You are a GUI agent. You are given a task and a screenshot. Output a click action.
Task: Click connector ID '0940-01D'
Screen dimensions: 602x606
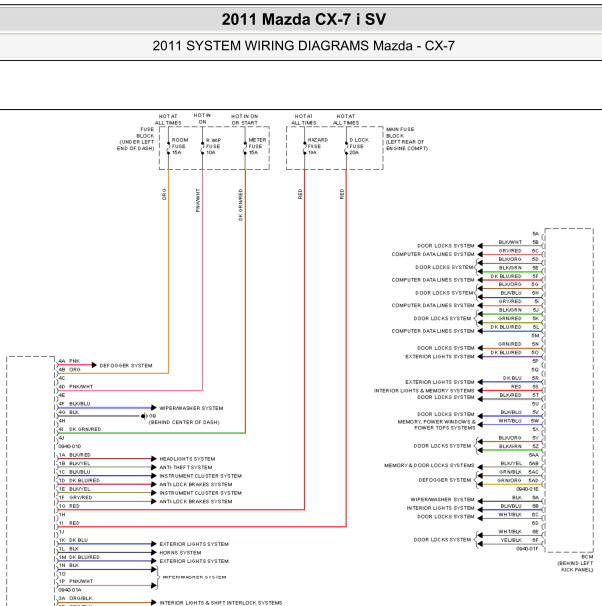click(70, 446)
